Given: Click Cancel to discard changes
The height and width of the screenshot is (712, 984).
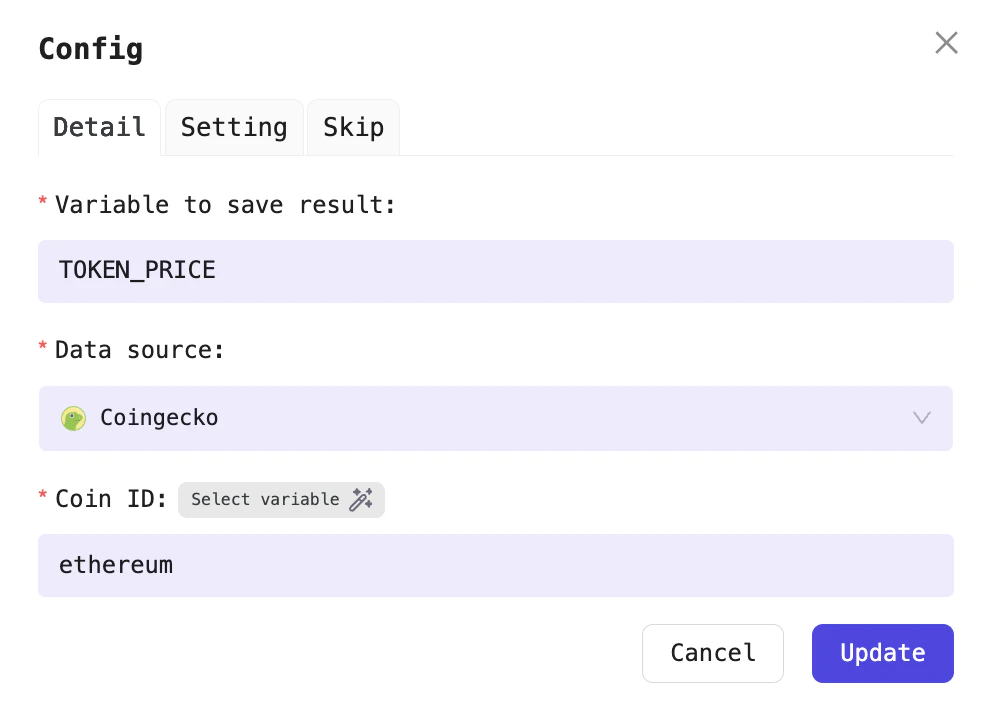Looking at the screenshot, I should pos(712,653).
